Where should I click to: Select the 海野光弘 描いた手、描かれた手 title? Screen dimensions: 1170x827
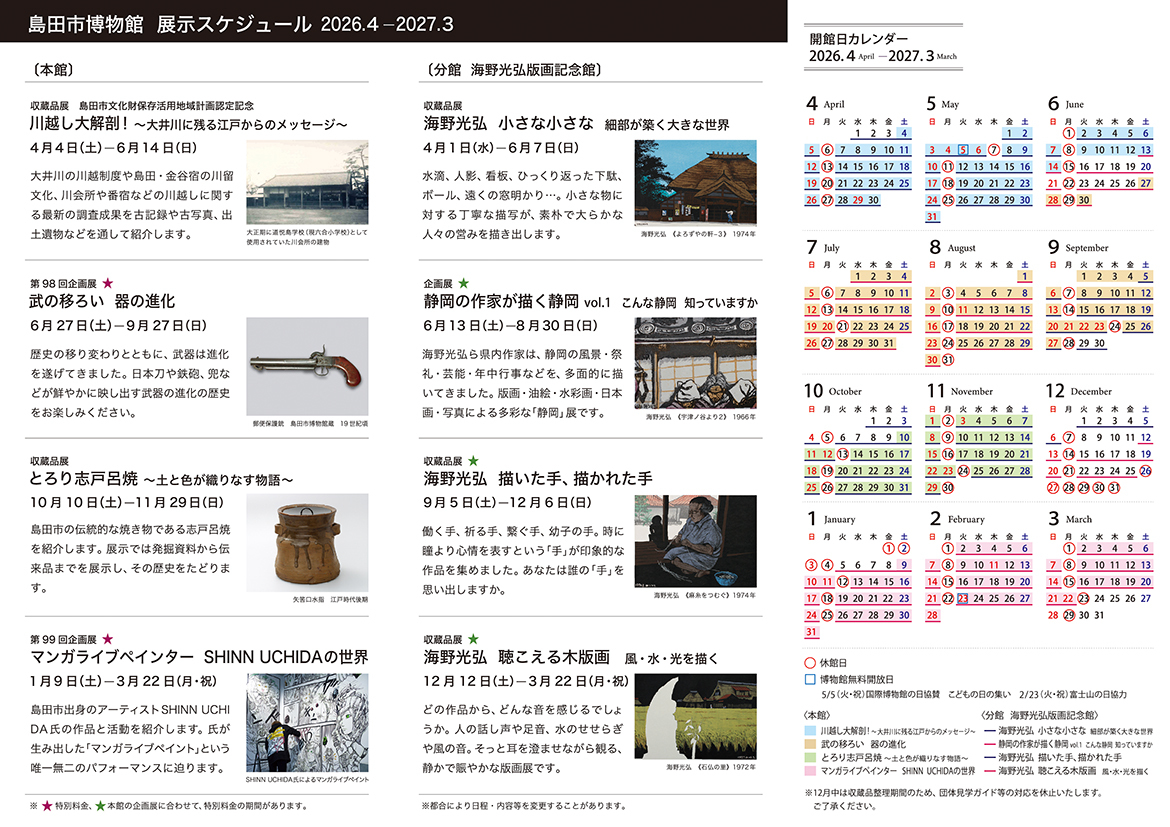tap(537, 479)
